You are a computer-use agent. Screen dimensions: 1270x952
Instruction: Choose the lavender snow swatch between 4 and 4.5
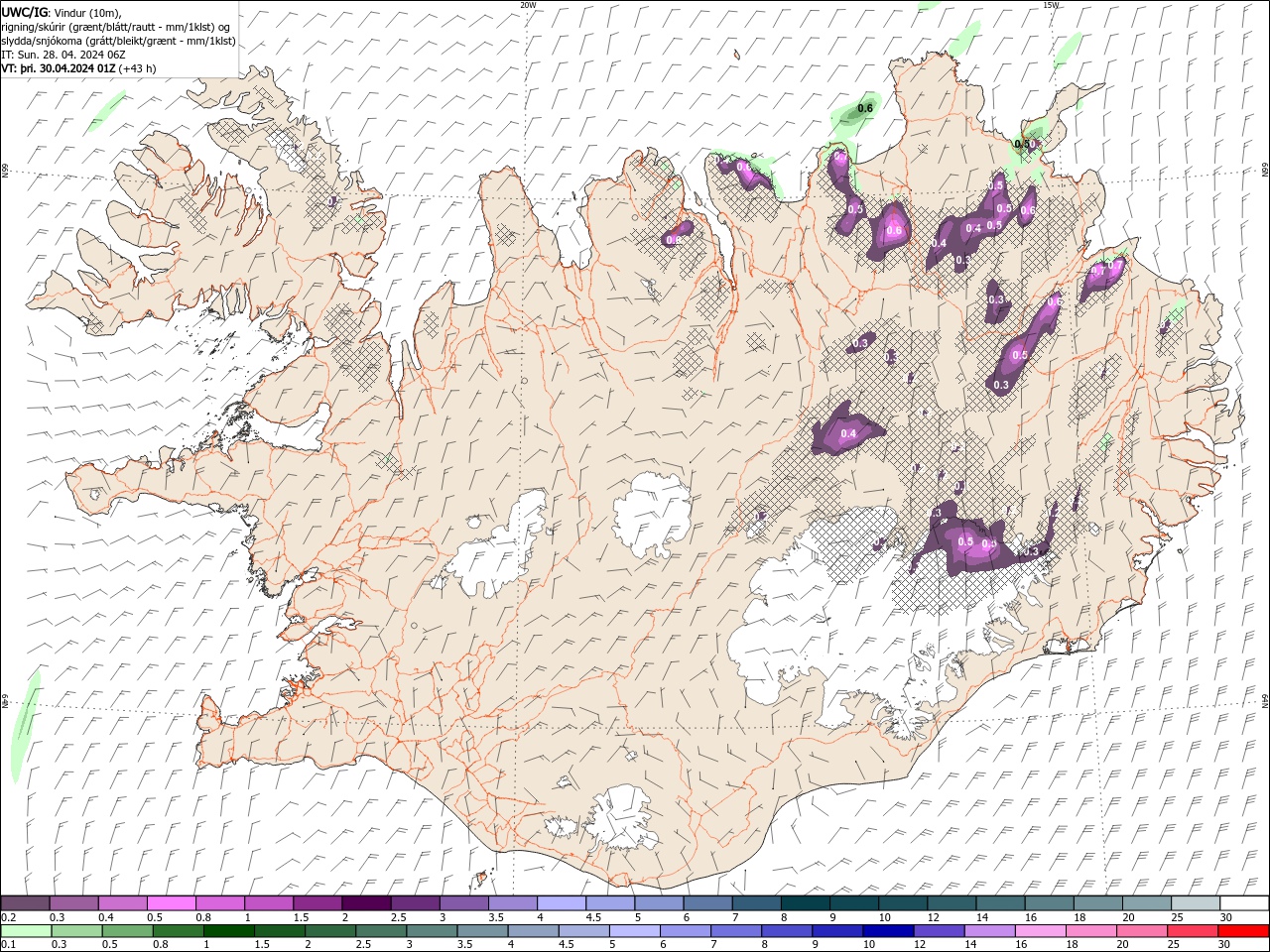tap(561, 903)
